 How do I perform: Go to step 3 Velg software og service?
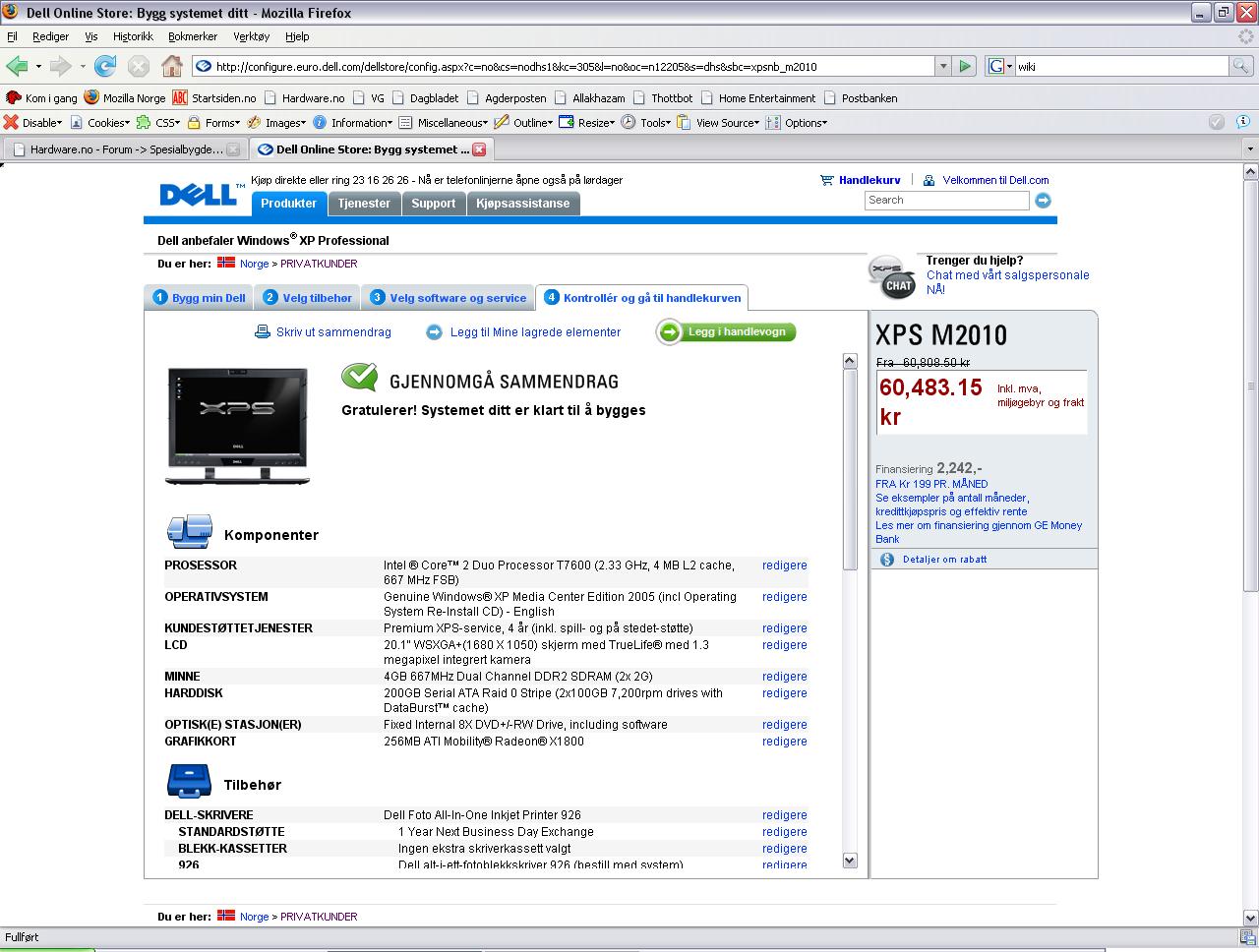coord(448,298)
